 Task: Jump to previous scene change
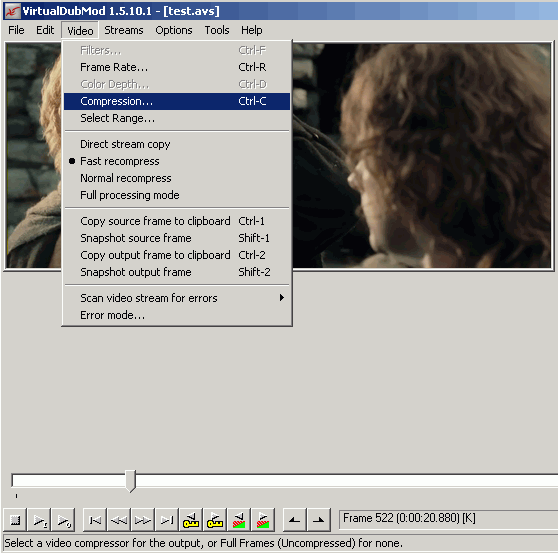point(239,520)
